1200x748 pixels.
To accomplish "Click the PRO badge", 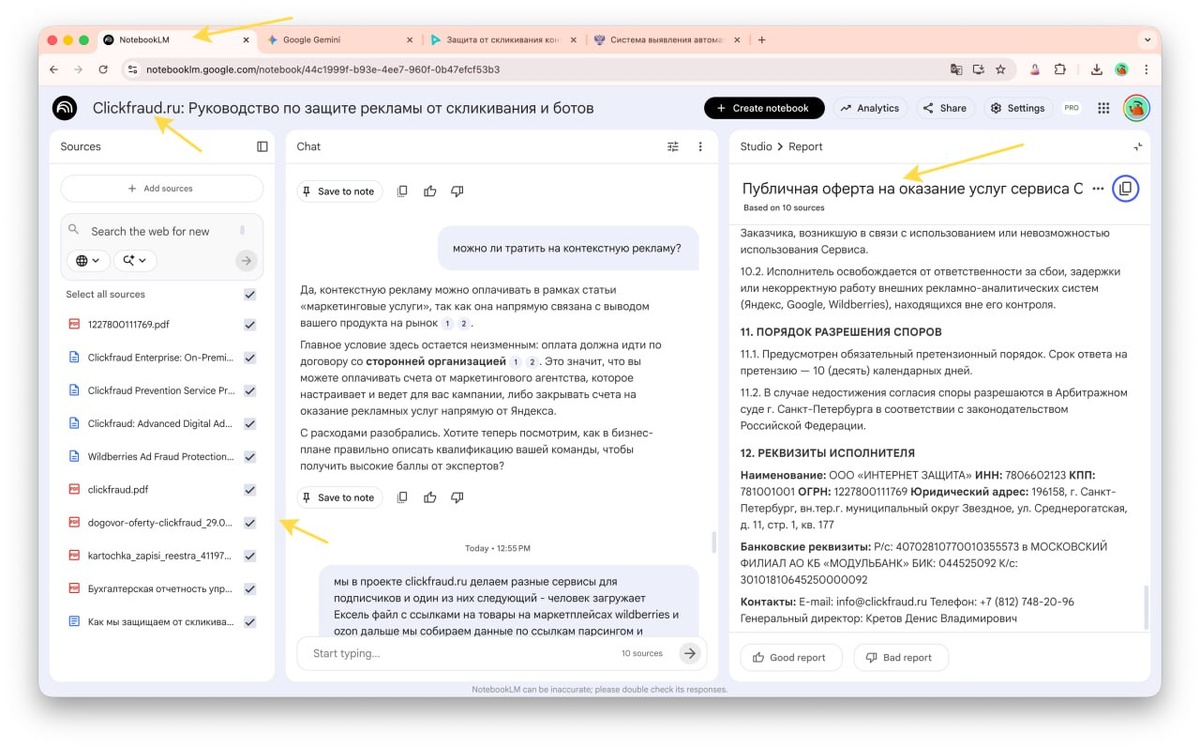I will point(1071,108).
